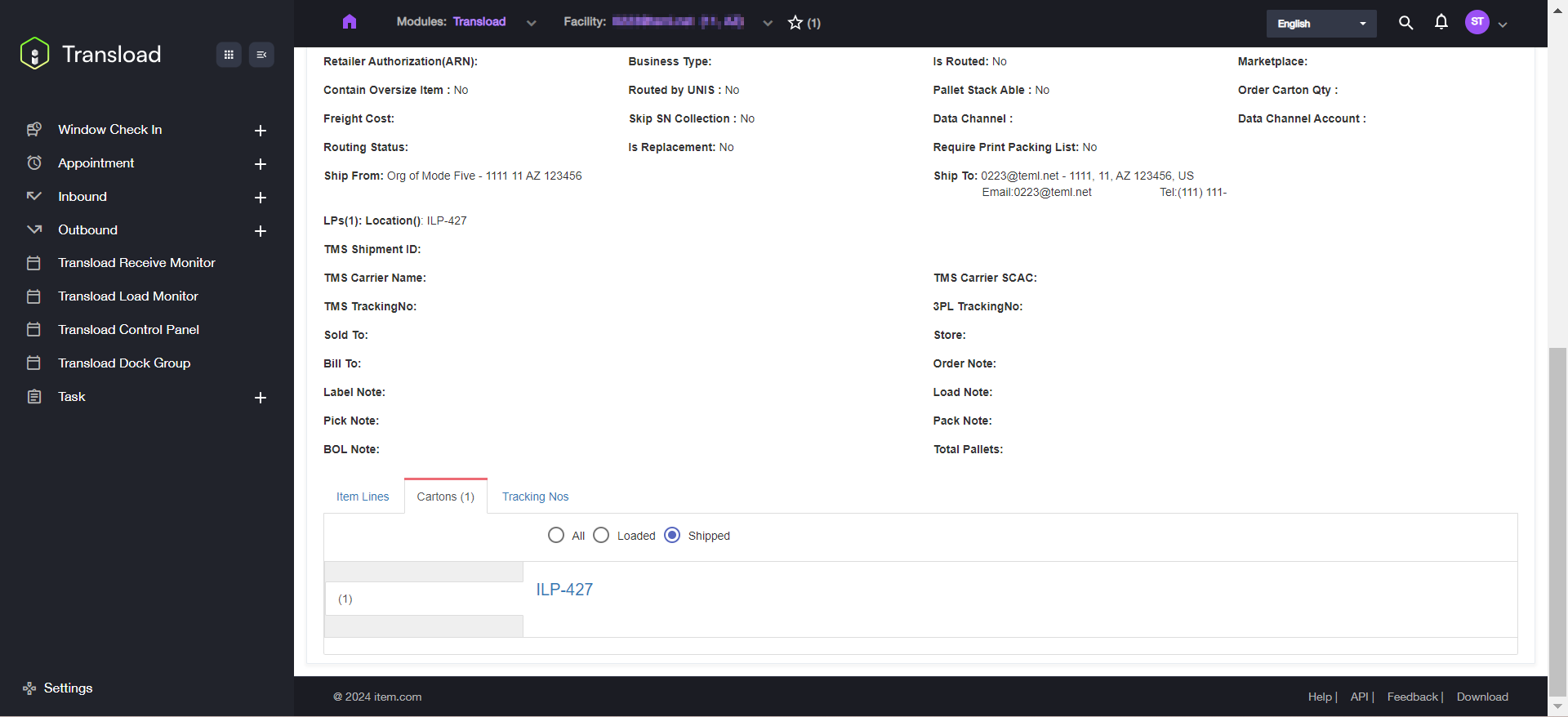Expand the Modules Transload dropdown
This screenshot has width=1568, height=717.
click(532, 23)
